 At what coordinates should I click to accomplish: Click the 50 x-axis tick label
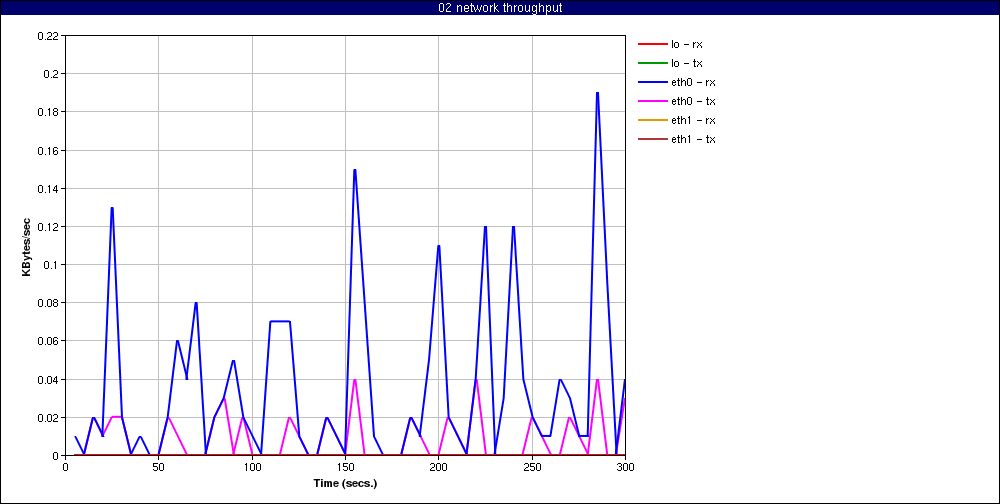tap(159, 467)
